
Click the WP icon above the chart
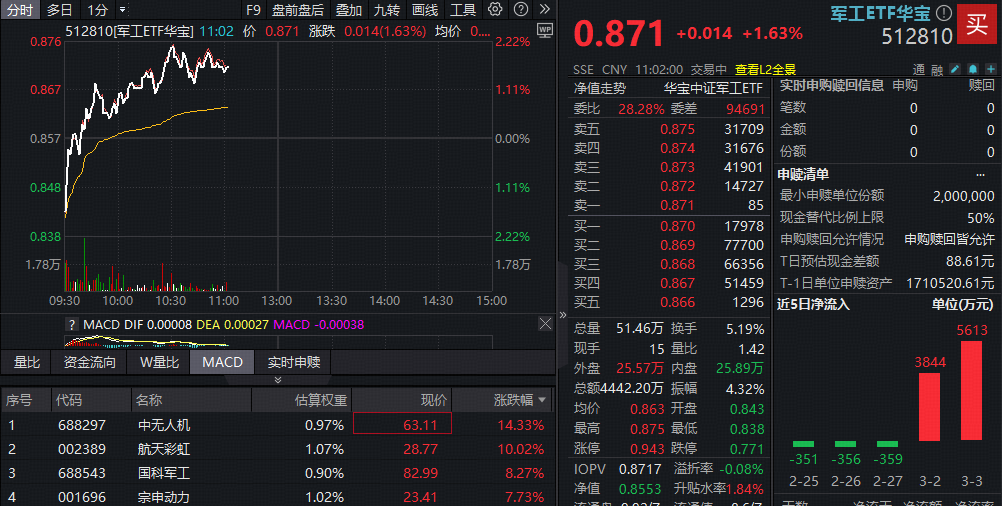click(545, 30)
